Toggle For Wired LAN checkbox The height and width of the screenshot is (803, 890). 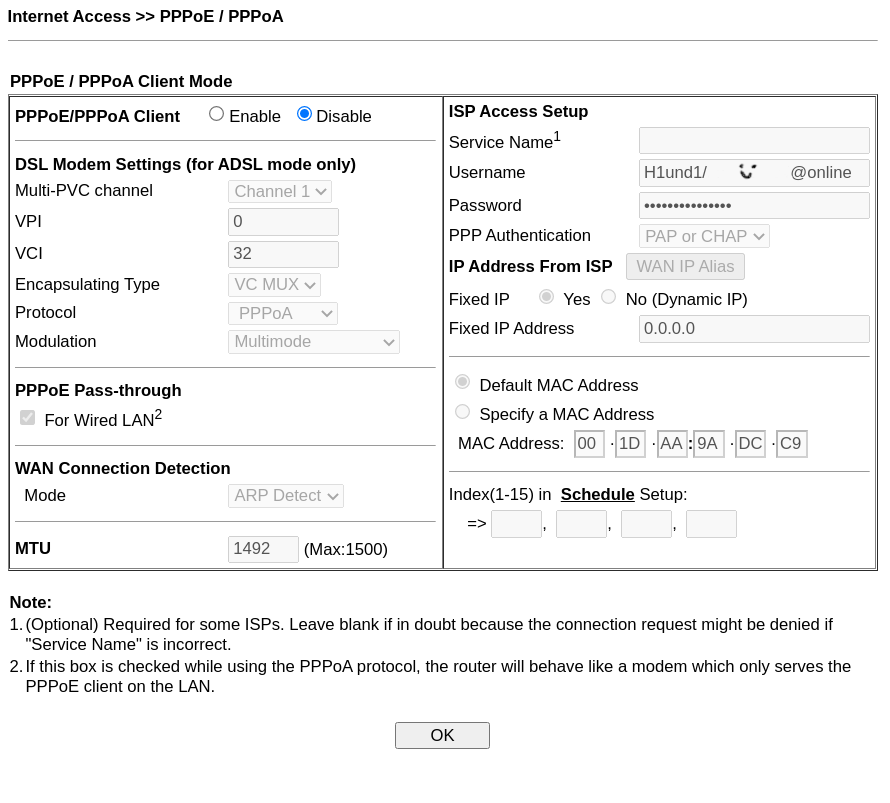click(27, 418)
